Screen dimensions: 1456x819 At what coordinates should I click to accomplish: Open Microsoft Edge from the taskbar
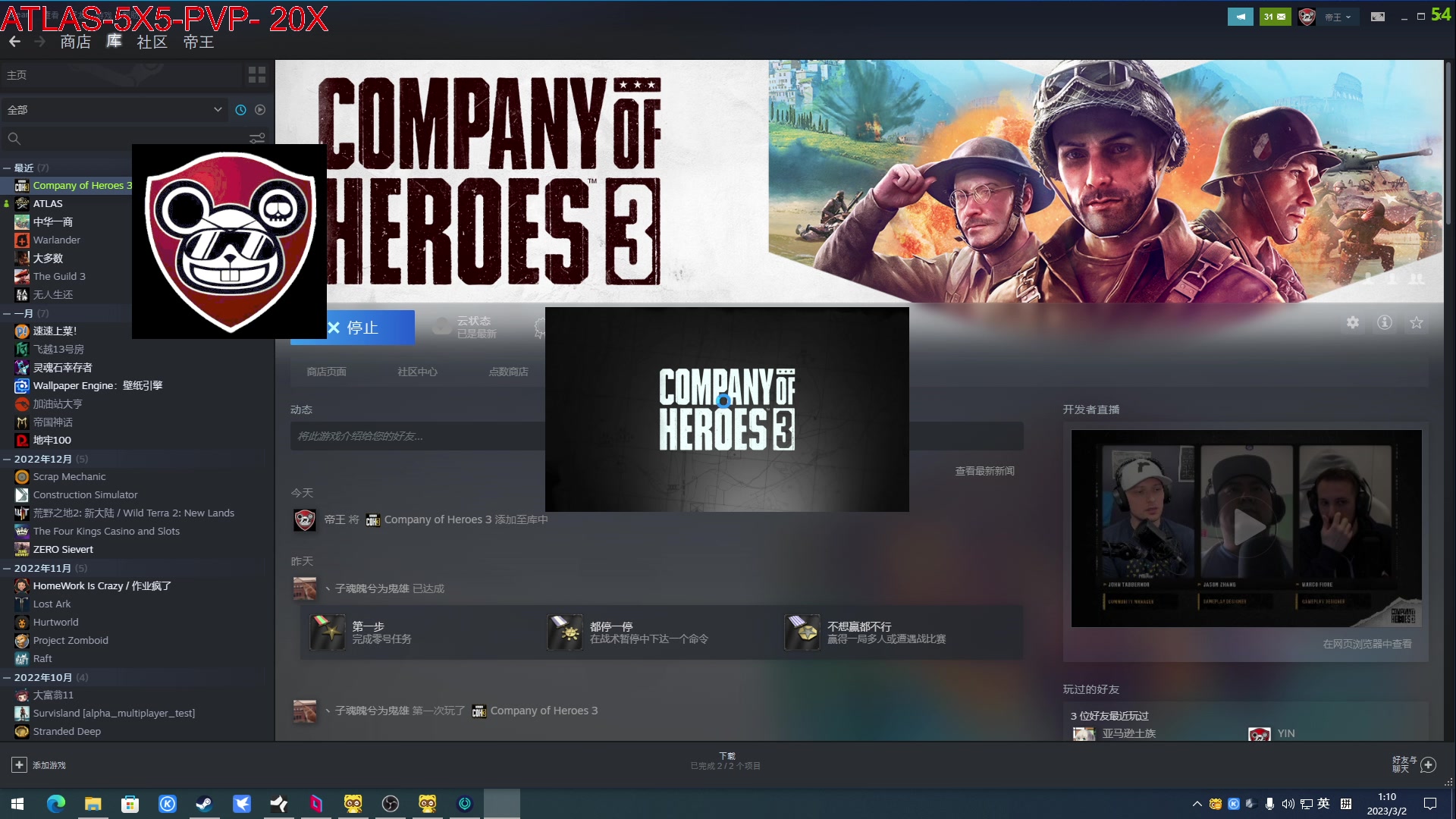pyautogui.click(x=56, y=804)
